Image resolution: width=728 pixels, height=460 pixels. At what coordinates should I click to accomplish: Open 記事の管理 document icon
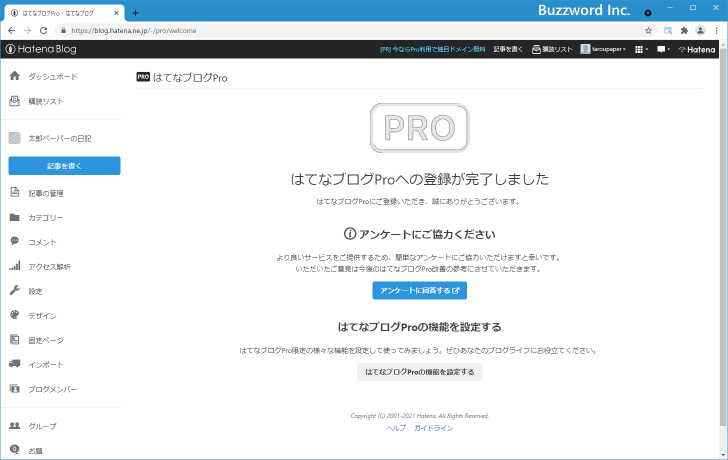14,192
